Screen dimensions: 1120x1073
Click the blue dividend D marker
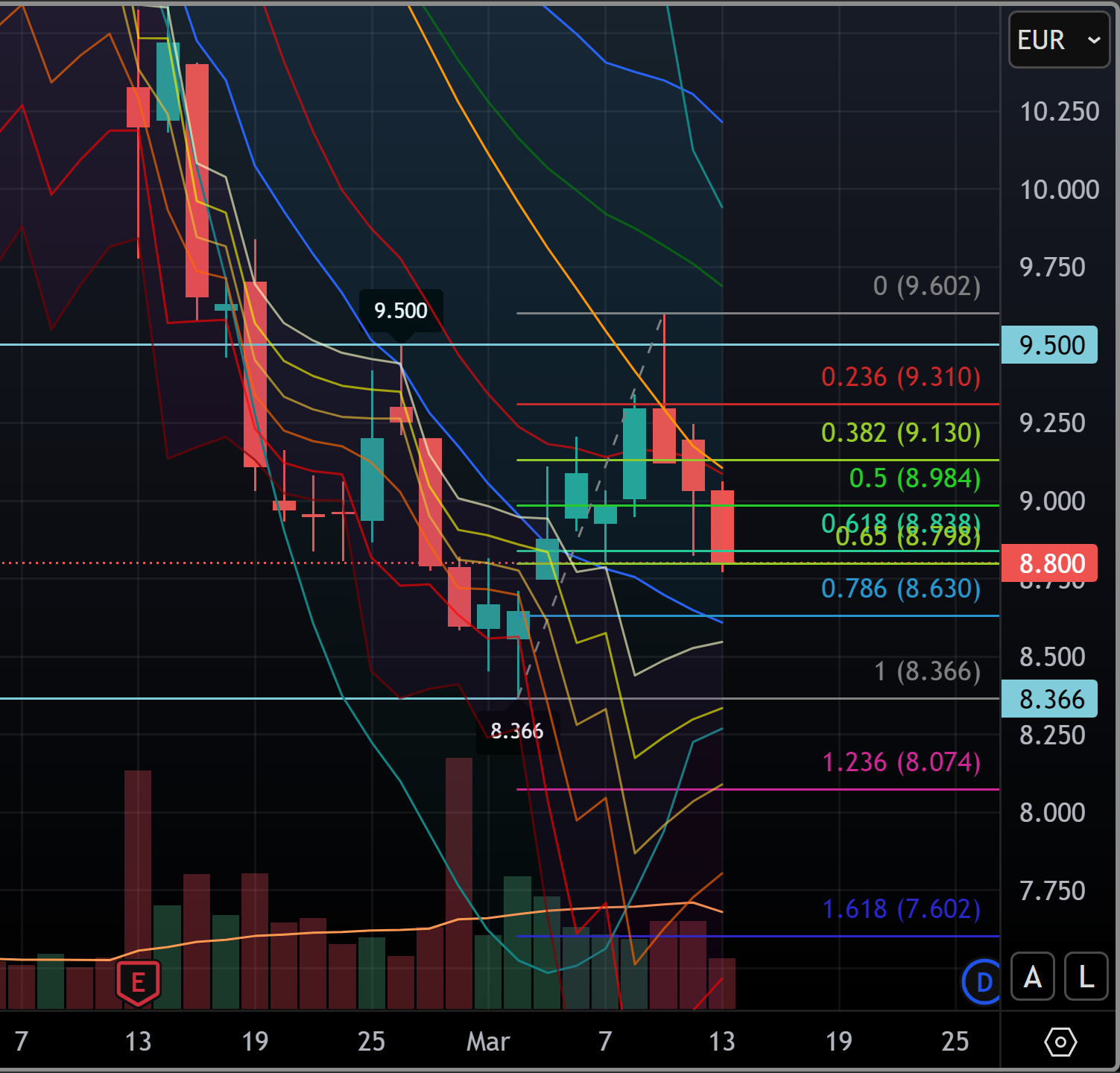pos(983,982)
